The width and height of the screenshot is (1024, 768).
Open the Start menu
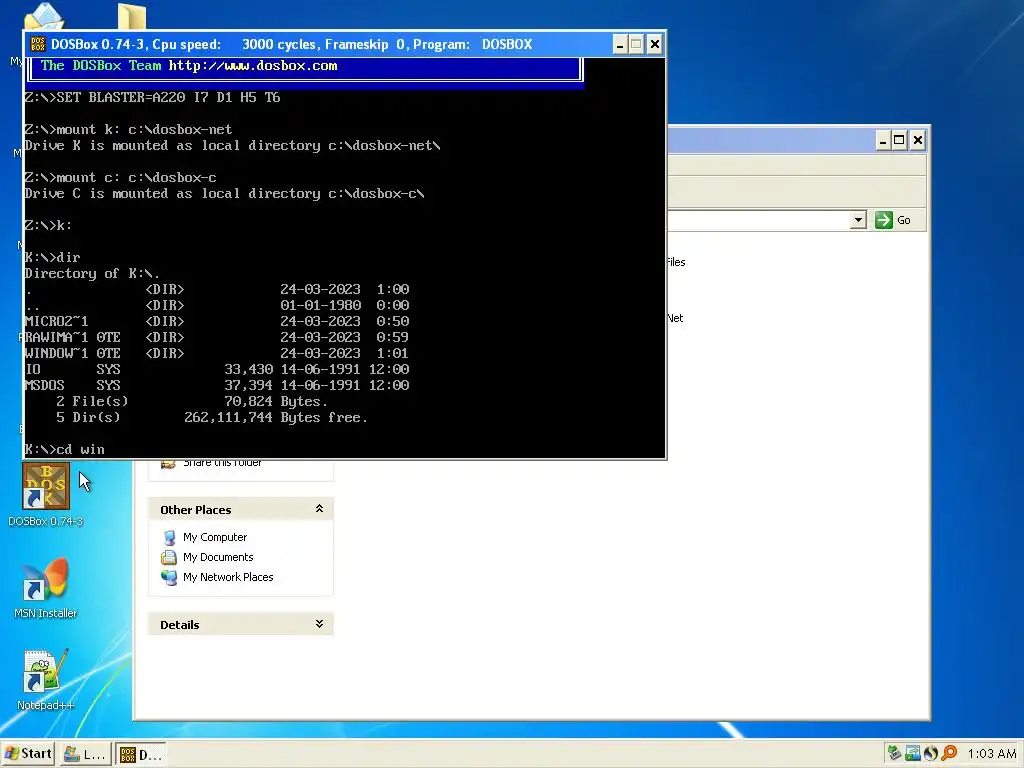click(28, 754)
